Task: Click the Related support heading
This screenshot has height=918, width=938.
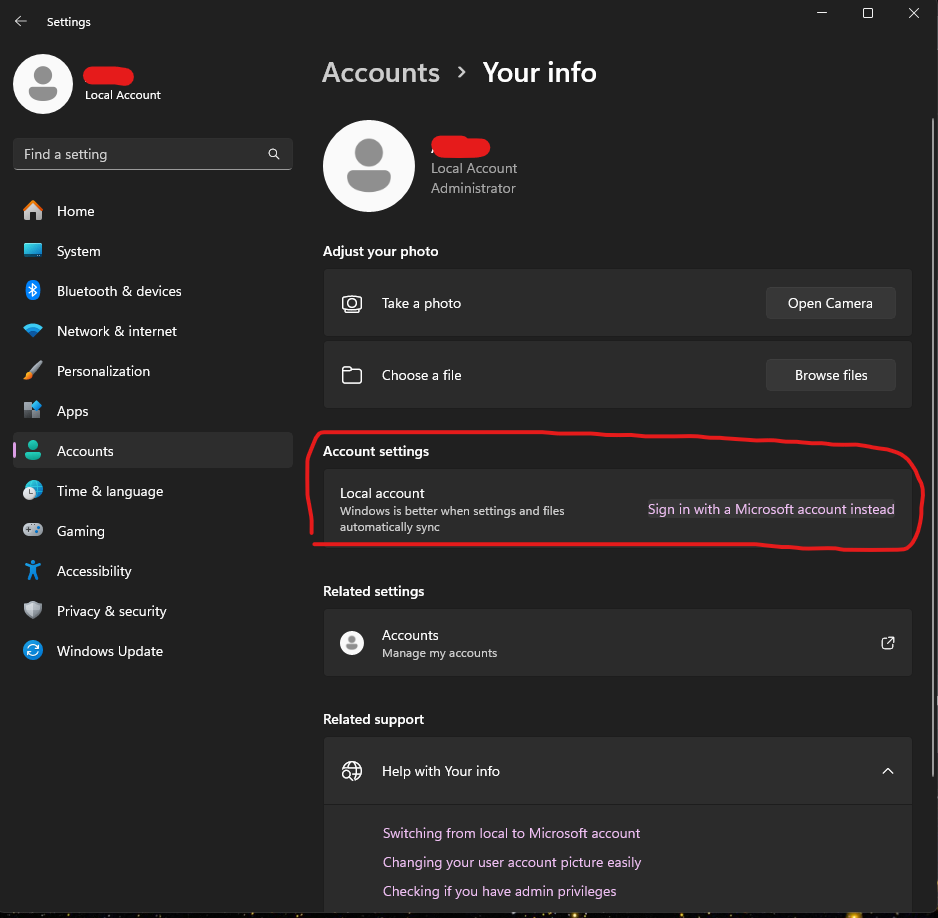Action: [373, 719]
